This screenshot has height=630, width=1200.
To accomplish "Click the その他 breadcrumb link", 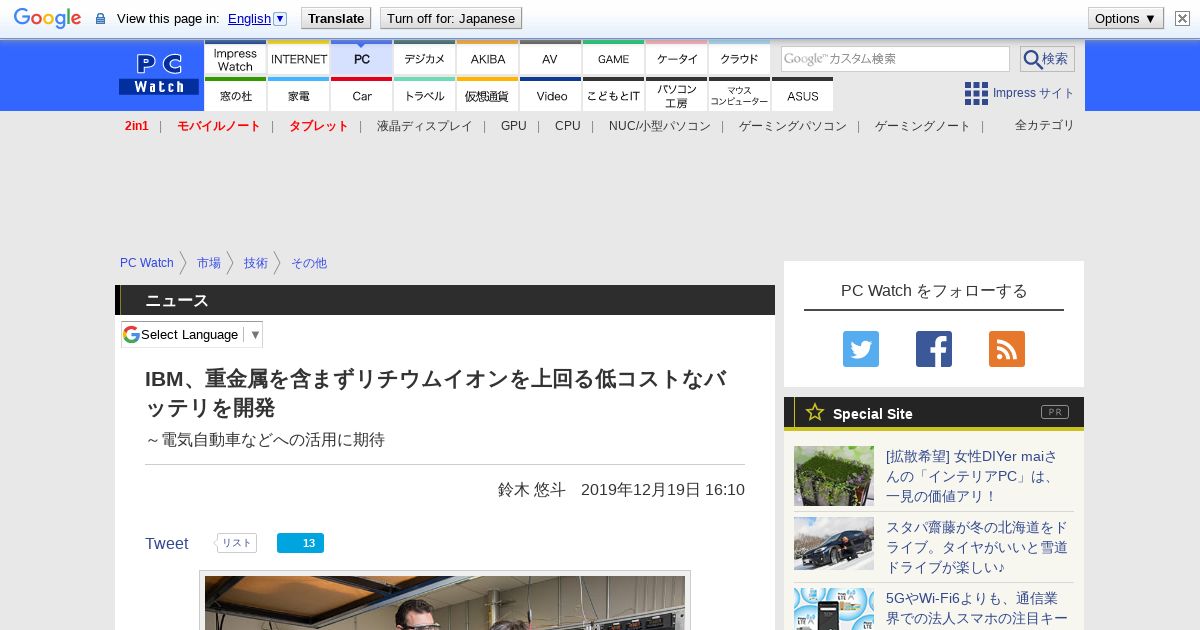I will click(309, 263).
